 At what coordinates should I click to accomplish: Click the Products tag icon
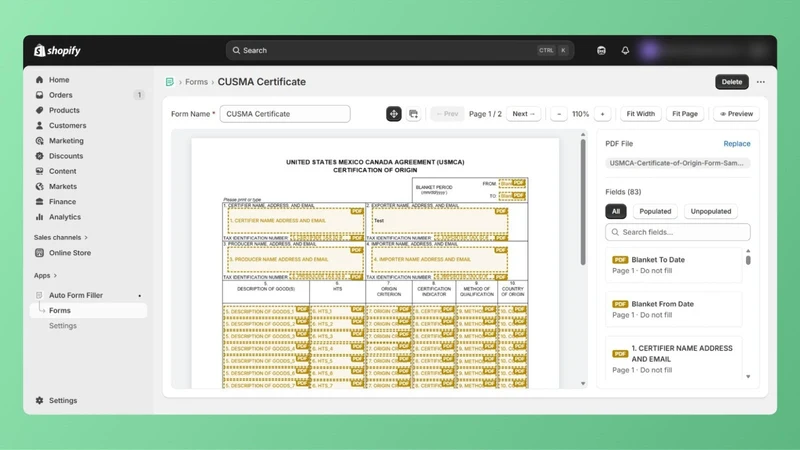click(39, 110)
